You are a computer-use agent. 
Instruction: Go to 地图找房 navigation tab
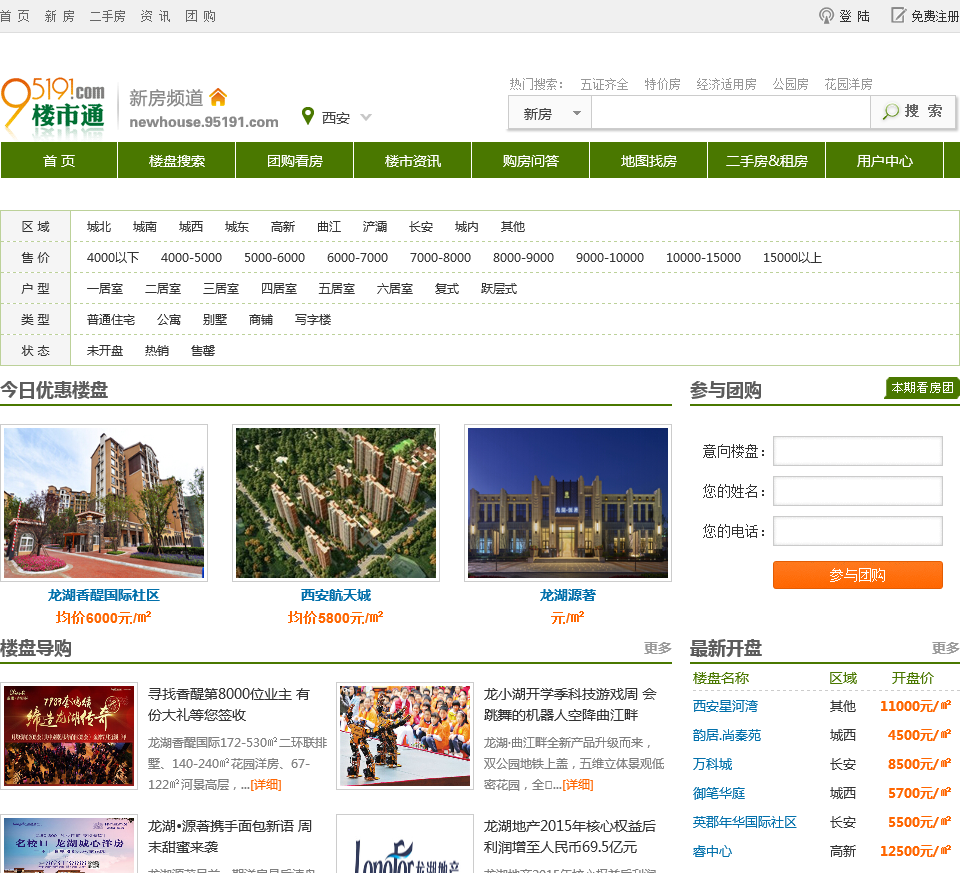[648, 161]
